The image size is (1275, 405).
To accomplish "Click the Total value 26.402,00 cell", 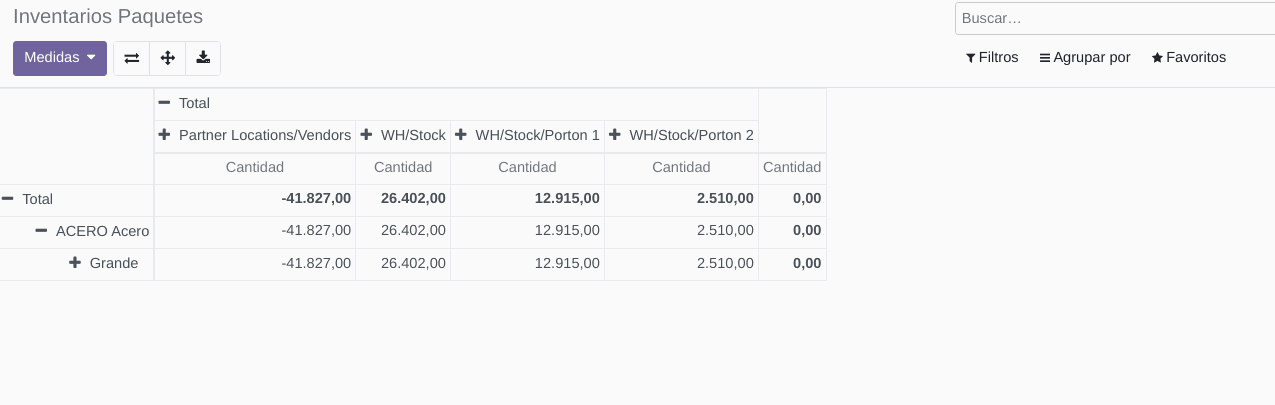I will (413, 199).
